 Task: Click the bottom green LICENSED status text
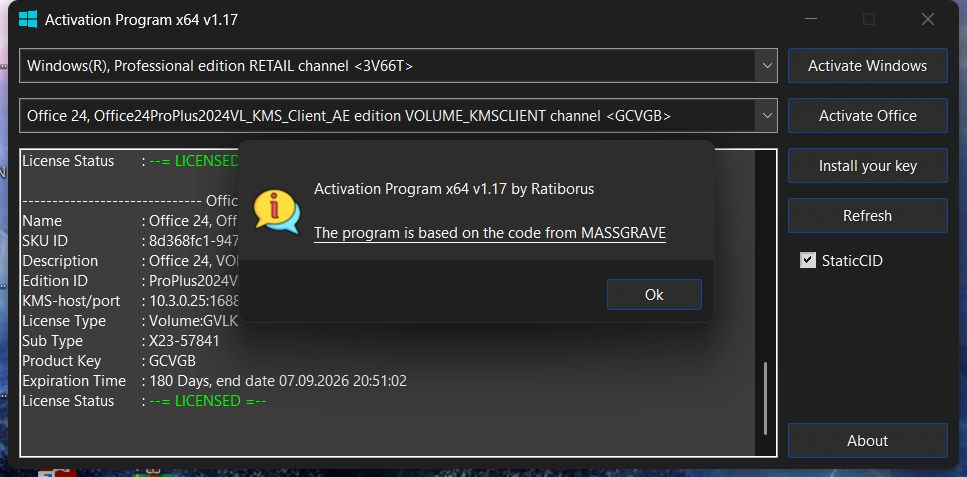pyautogui.click(x=208, y=400)
